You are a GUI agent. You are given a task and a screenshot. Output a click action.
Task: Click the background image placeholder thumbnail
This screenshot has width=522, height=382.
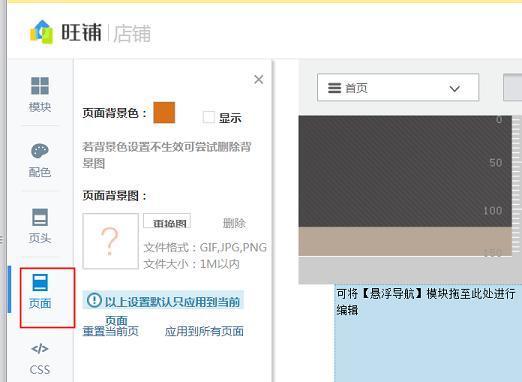tap(110, 241)
